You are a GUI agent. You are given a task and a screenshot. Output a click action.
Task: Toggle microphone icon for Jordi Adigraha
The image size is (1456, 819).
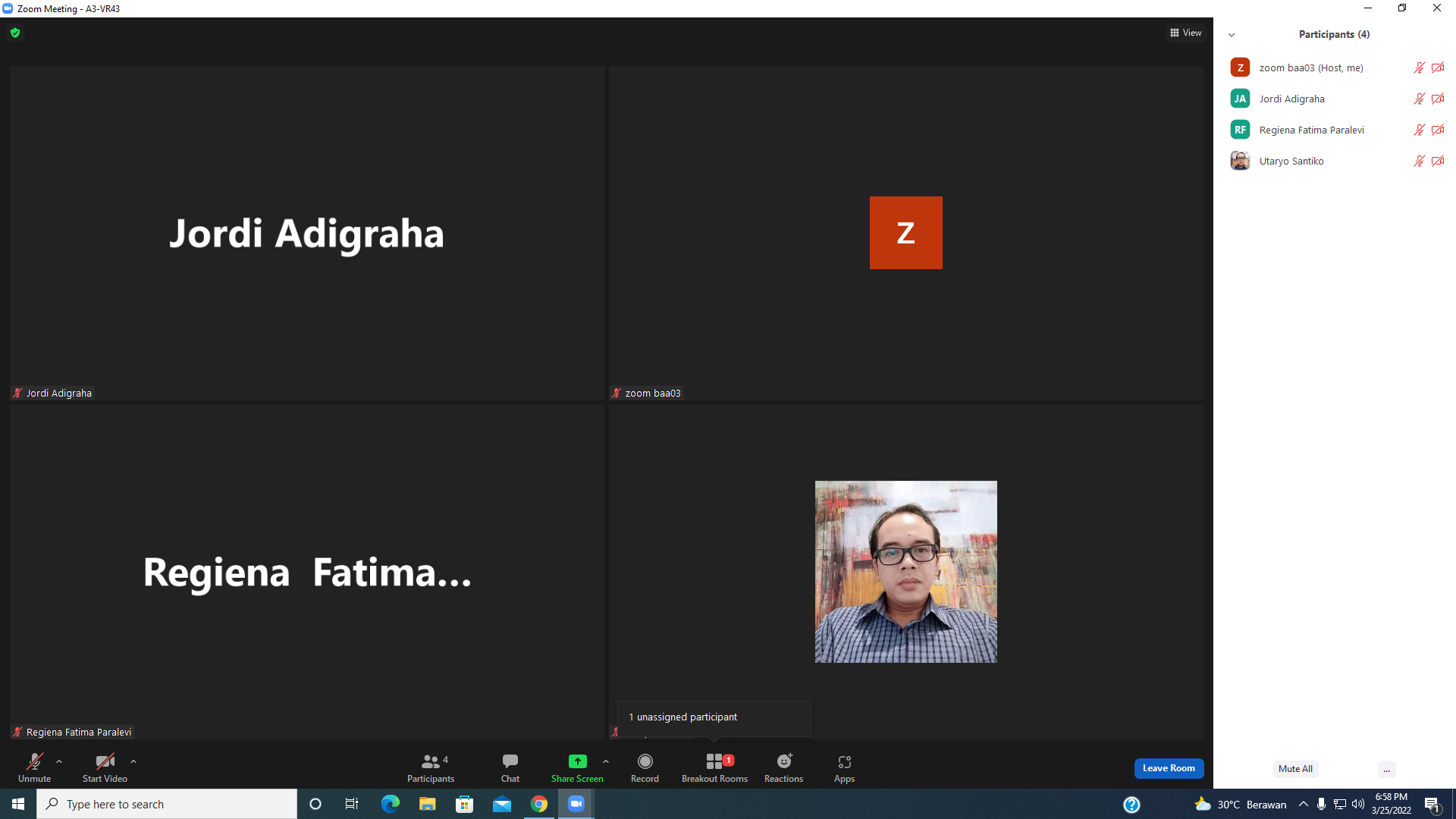1419,99
